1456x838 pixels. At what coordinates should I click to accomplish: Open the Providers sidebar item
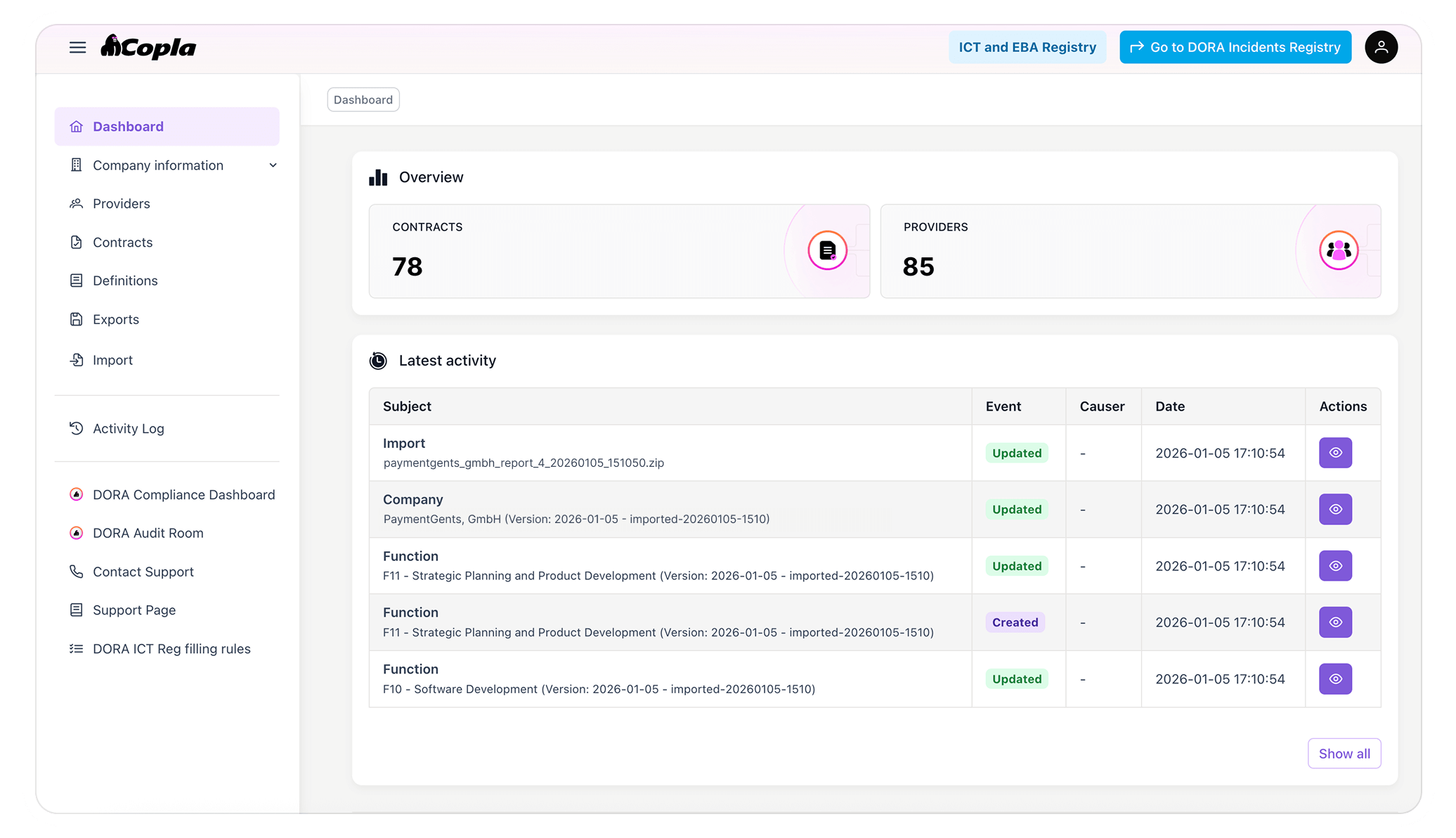pos(122,204)
